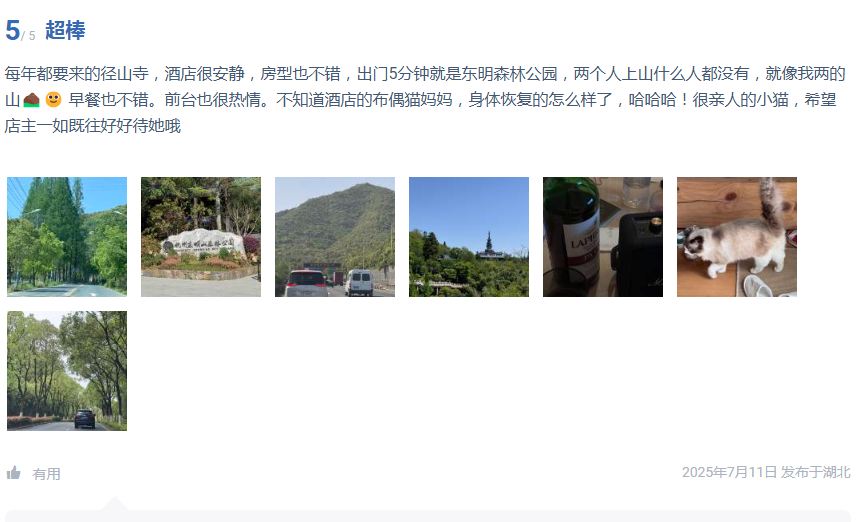The image size is (860, 522).
Task: Open the ragdoll cat photo
Action: point(737,237)
